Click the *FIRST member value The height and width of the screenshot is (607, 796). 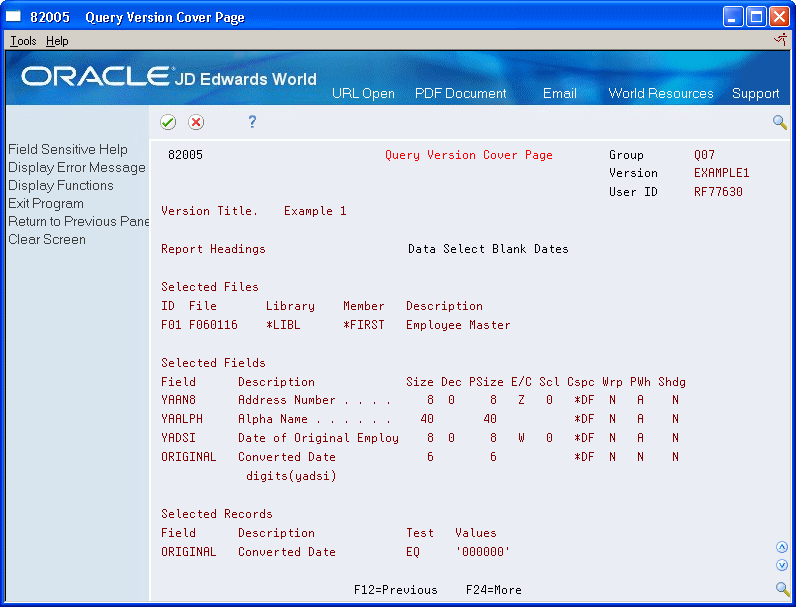click(363, 325)
